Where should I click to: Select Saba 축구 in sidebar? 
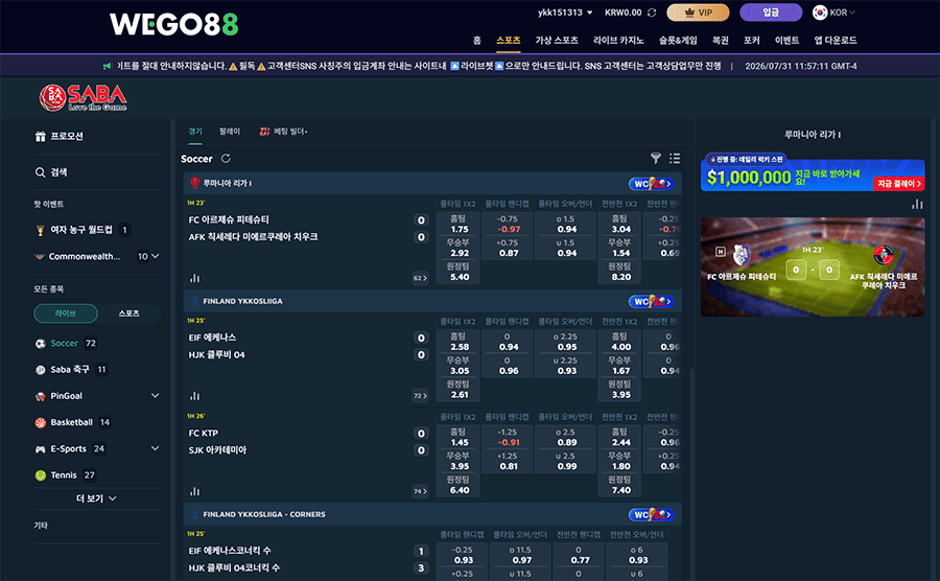70,369
